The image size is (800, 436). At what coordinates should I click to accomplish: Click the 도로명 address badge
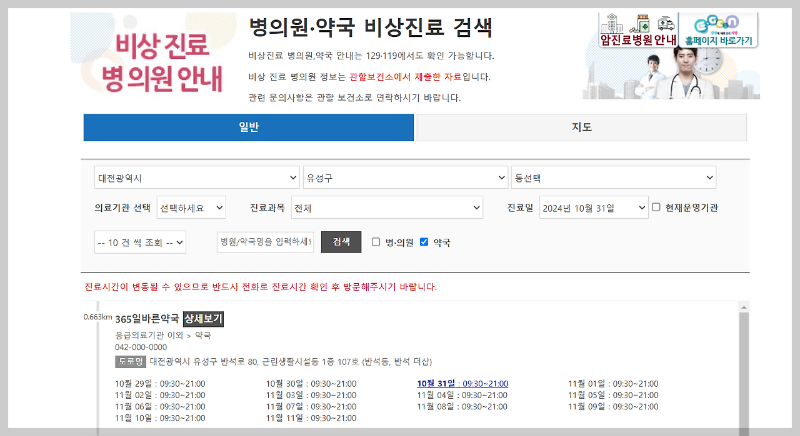click(130, 362)
